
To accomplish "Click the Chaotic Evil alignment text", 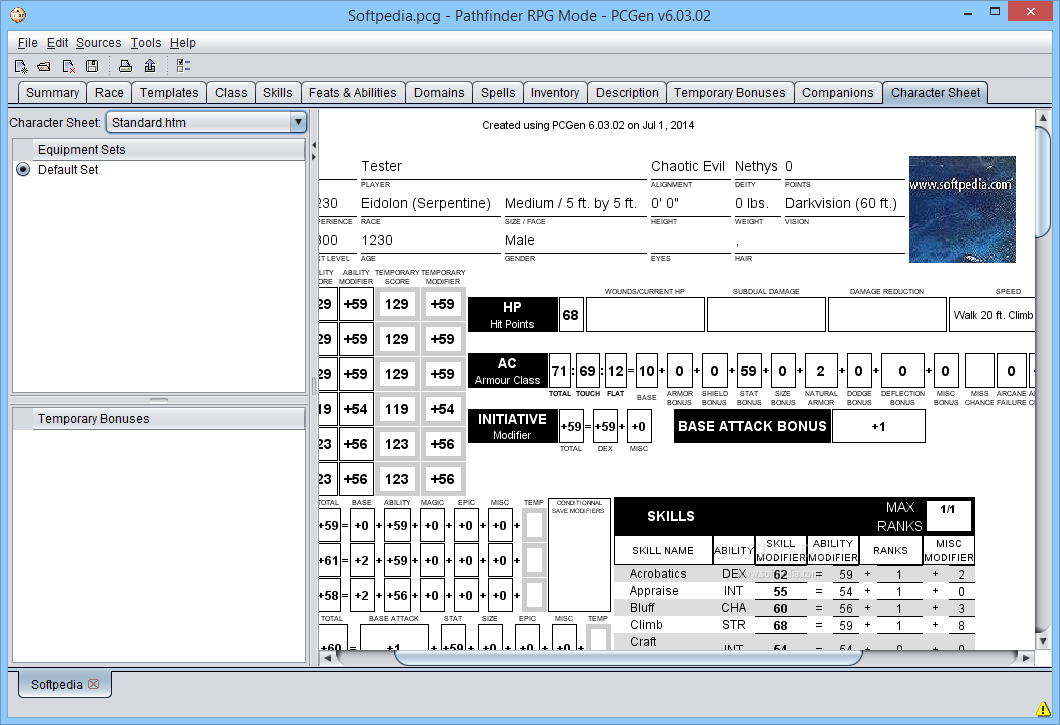I will click(688, 166).
